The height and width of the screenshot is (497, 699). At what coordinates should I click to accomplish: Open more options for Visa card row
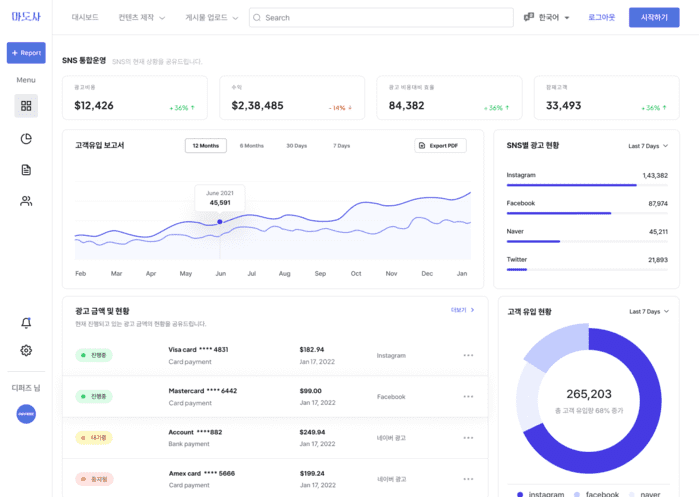point(468,356)
